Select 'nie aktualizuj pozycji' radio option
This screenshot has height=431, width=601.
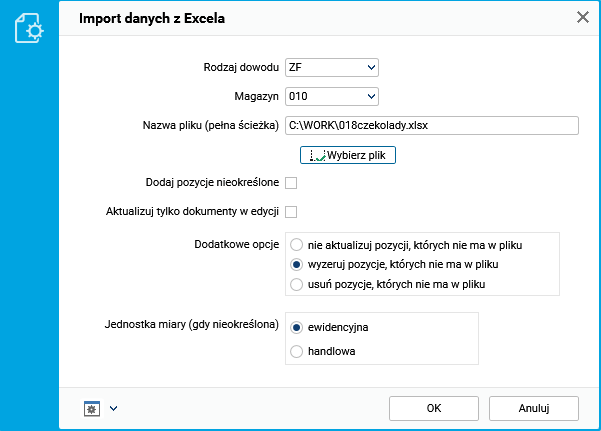(x=296, y=244)
